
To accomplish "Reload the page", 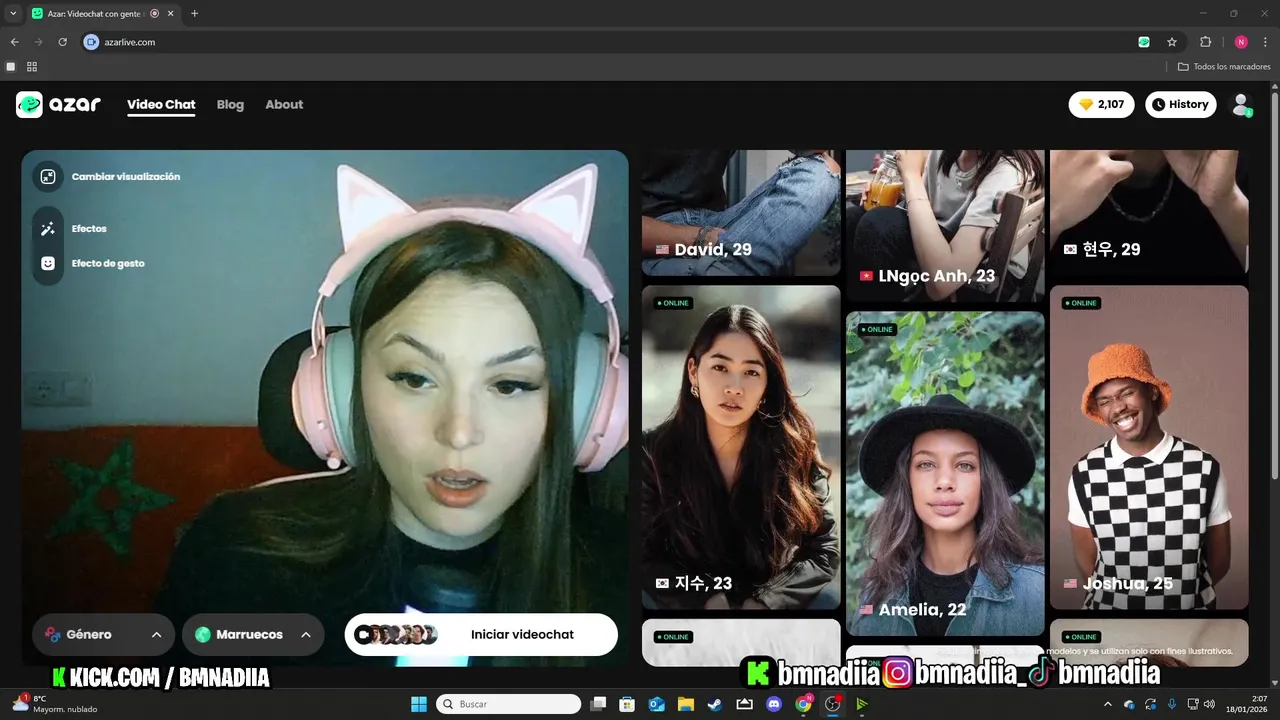I will coord(63,42).
